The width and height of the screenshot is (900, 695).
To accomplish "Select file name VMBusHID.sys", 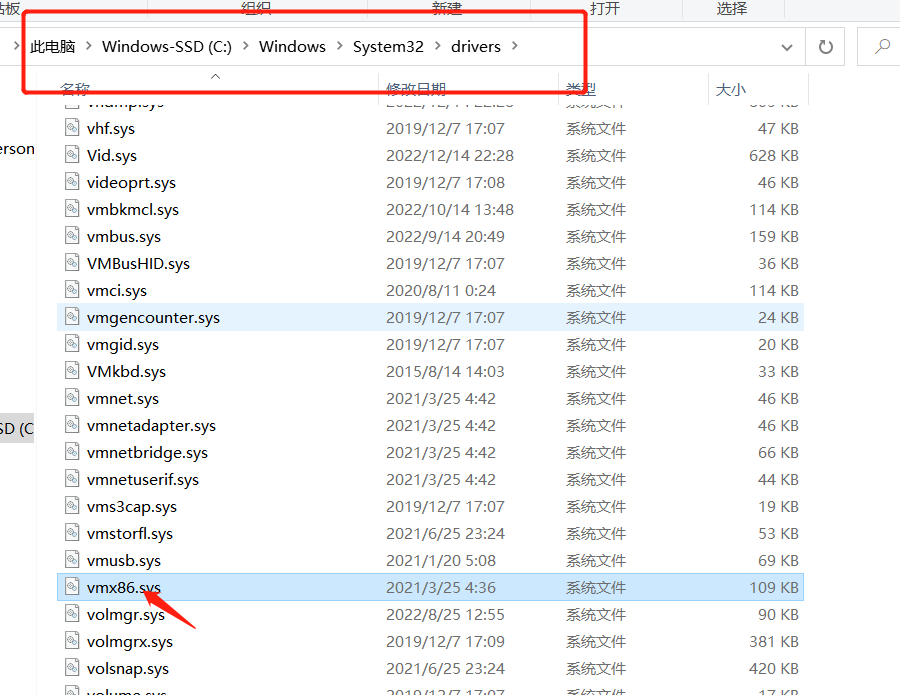I will pos(138,264).
